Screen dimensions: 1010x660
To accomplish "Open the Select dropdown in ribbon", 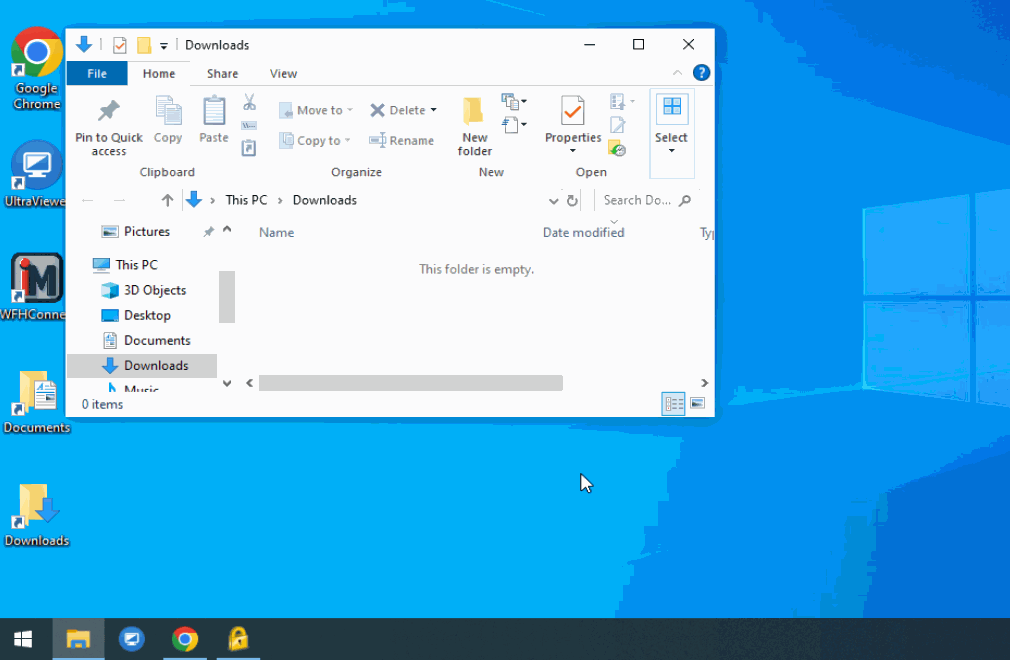I will pyautogui.click(x=671, y=151).
